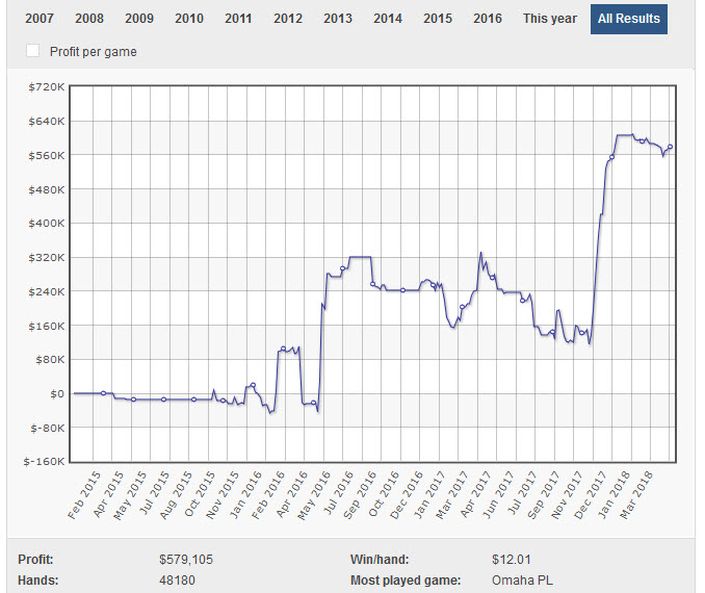Click the Profit per game label

(93, 52)
